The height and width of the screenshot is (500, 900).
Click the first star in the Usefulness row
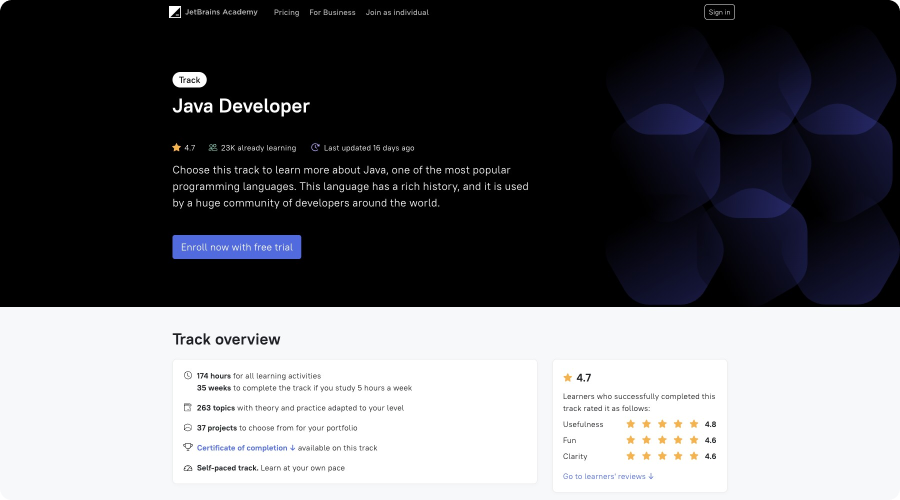coord(631,424)
